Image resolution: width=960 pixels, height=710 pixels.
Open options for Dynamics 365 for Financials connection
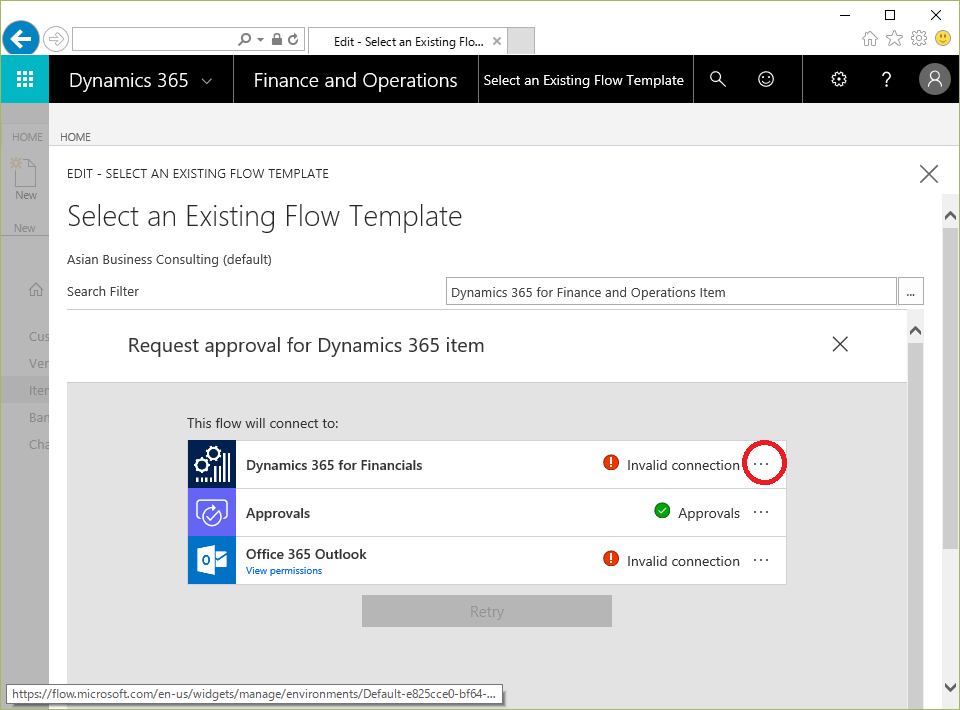point(762,464)
